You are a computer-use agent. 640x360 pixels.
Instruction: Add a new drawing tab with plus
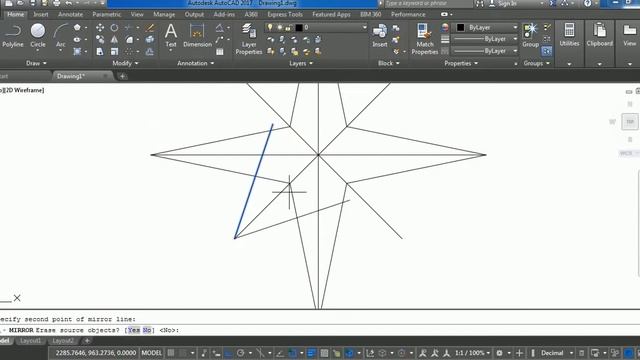tap(122, 76)
